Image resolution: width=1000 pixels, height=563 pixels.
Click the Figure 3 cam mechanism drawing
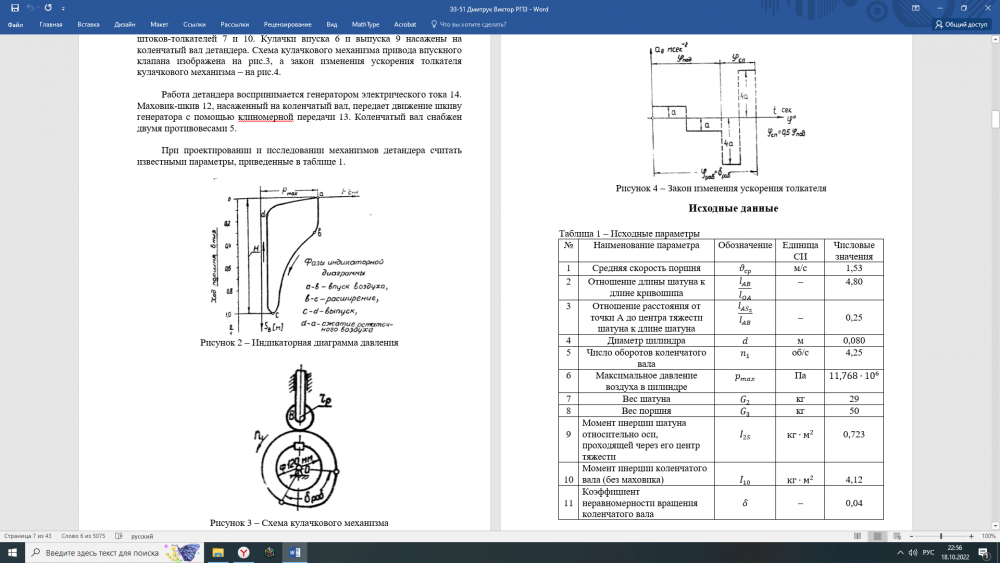click(298, 437)
